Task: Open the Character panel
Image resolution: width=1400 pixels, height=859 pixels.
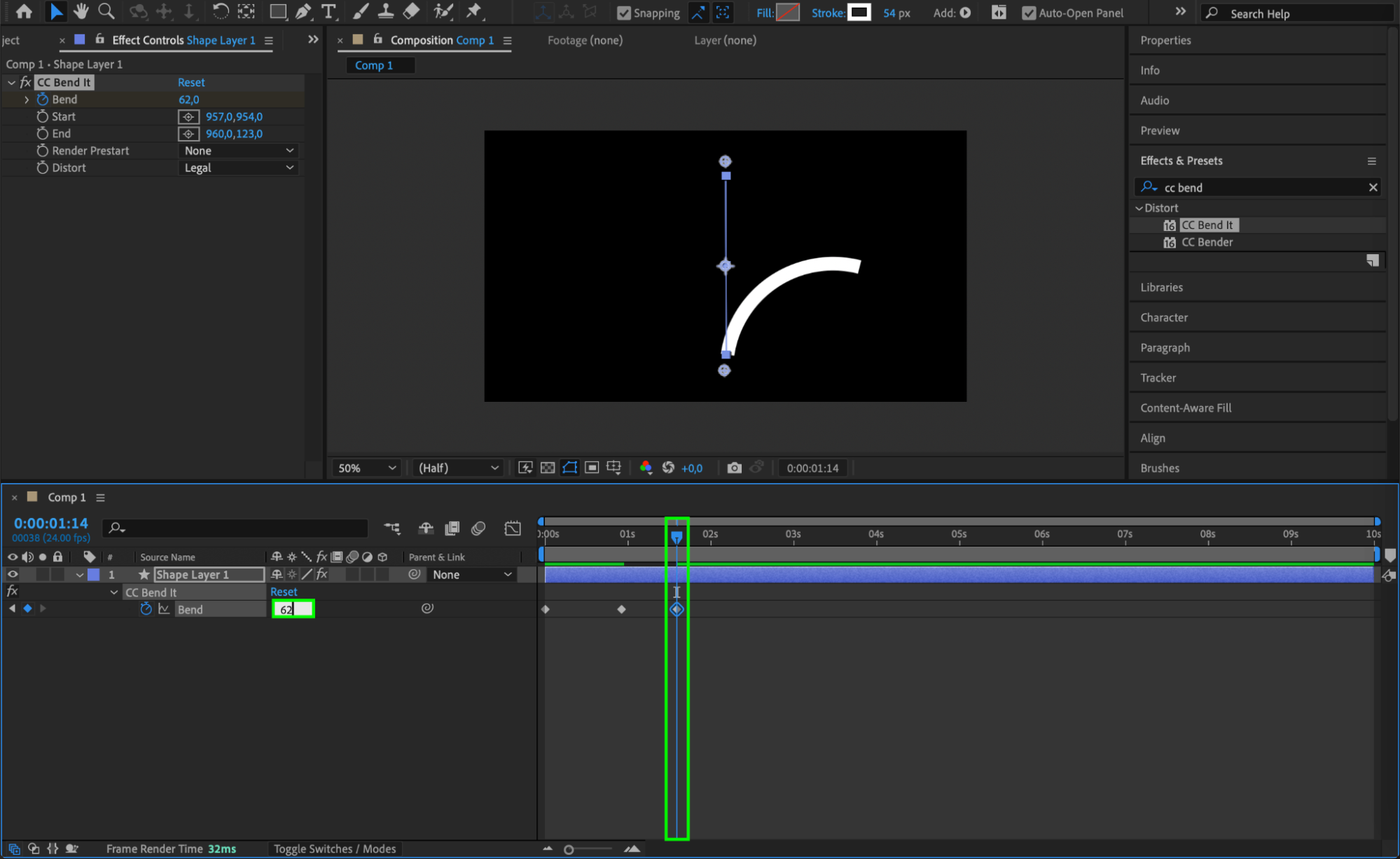Action: coord(1163,317)
